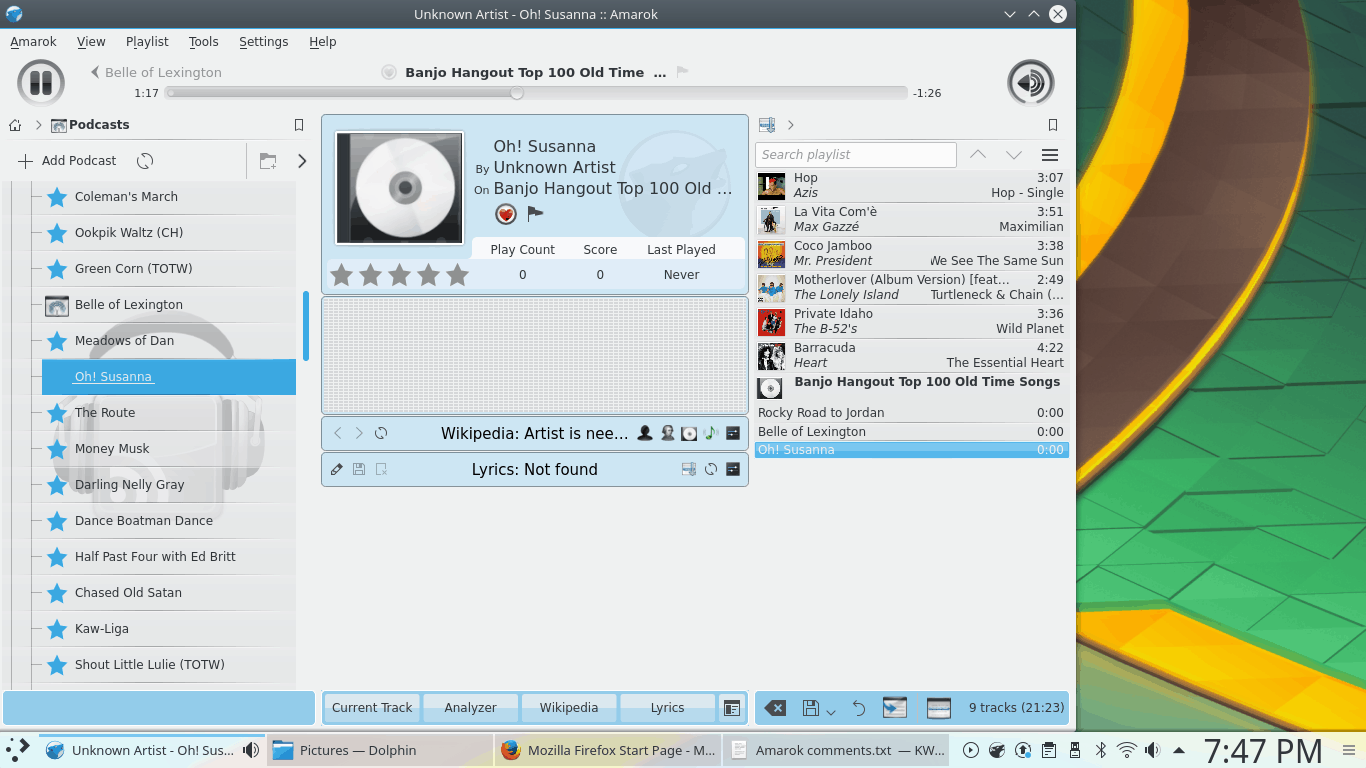This screenshot has width=1366, height=768.
Task: Open the Help menu
Action: [x=323, y=42]
